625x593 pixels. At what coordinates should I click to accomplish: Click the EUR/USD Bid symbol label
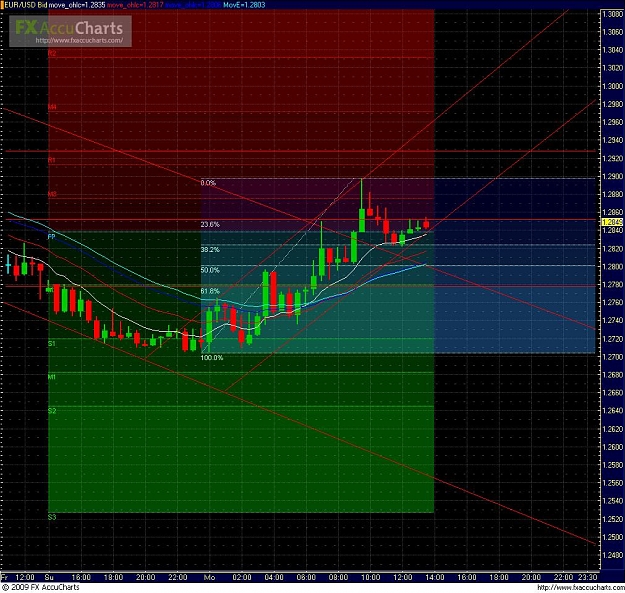pos(26,5)
